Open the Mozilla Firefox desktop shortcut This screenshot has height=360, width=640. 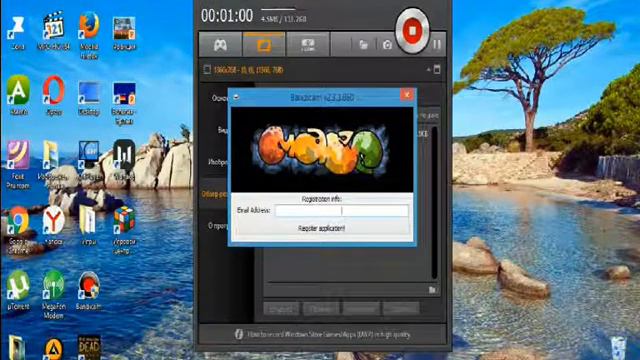(89, 34)
